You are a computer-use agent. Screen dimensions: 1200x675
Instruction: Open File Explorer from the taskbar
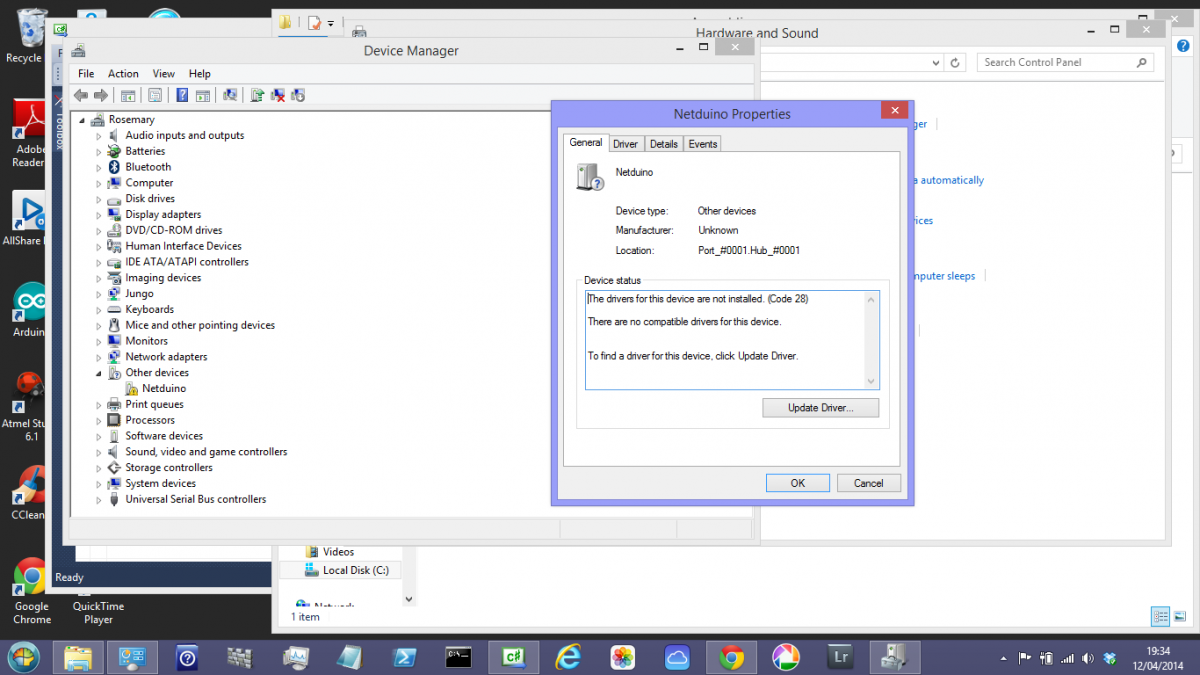79,657
